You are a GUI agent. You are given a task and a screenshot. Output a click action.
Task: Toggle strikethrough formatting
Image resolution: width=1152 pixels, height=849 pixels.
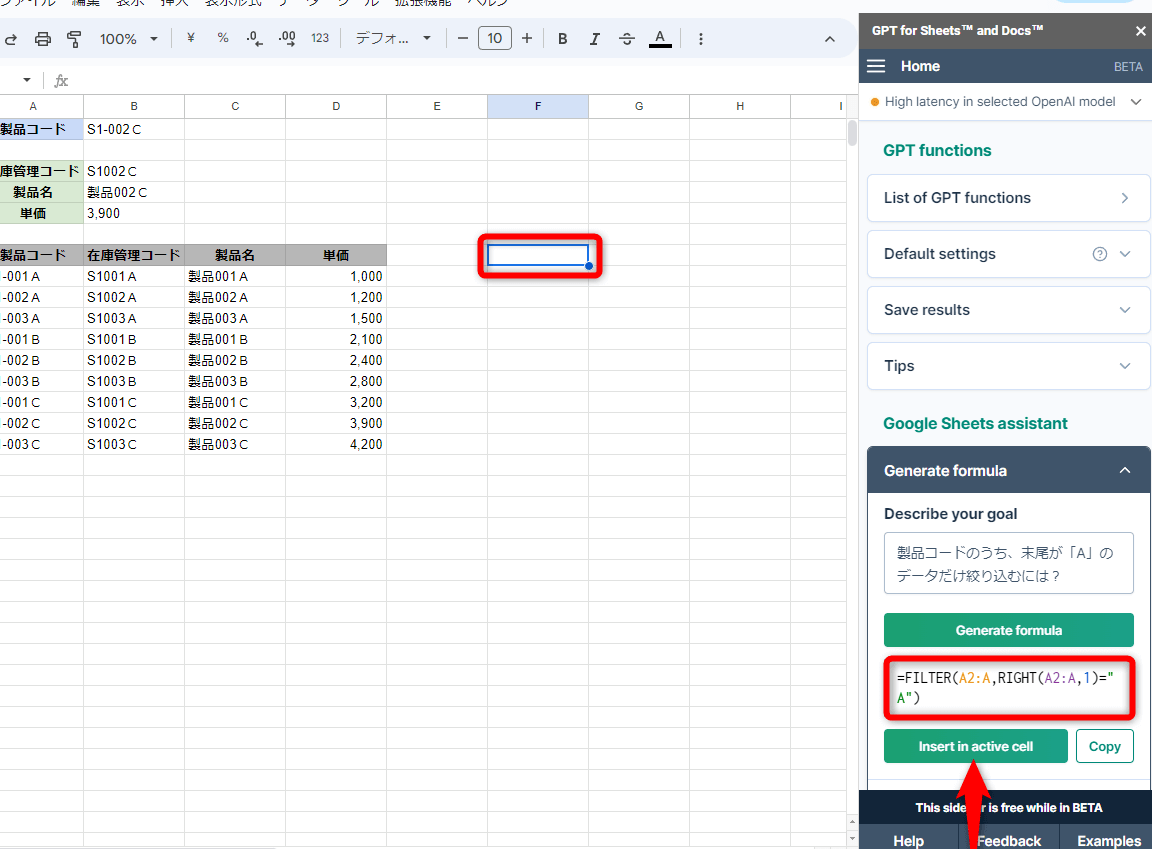[x=627, y=39]
